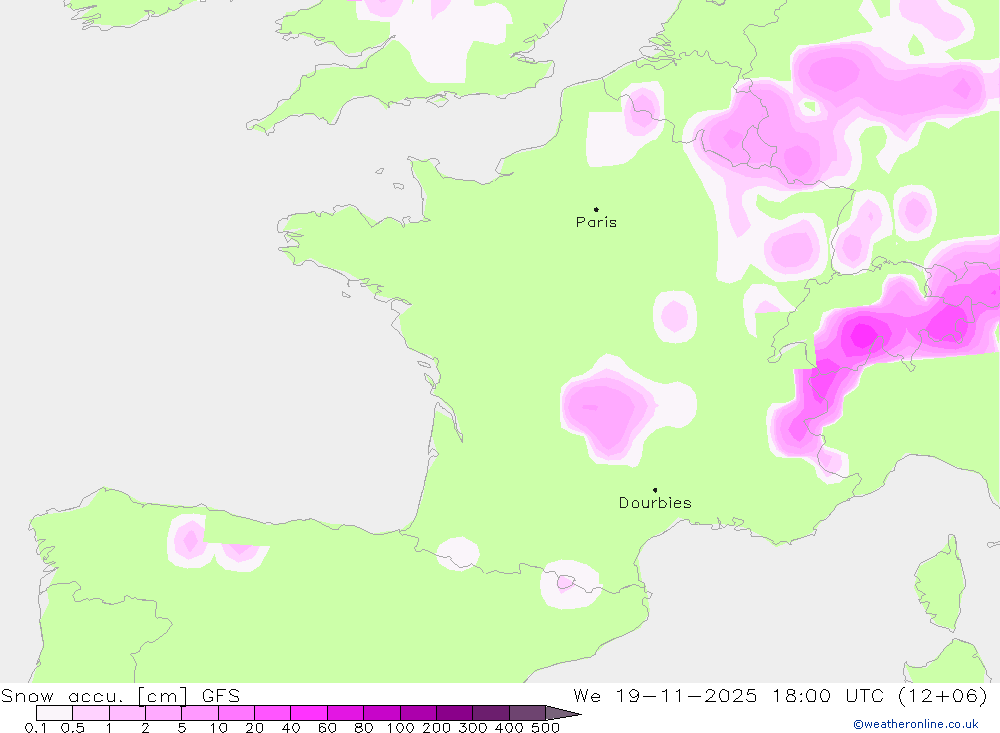Viewport: 1000px width, 733px height.
Task: Select the legend swatch between 40 and 60
Action: (309, 713)
